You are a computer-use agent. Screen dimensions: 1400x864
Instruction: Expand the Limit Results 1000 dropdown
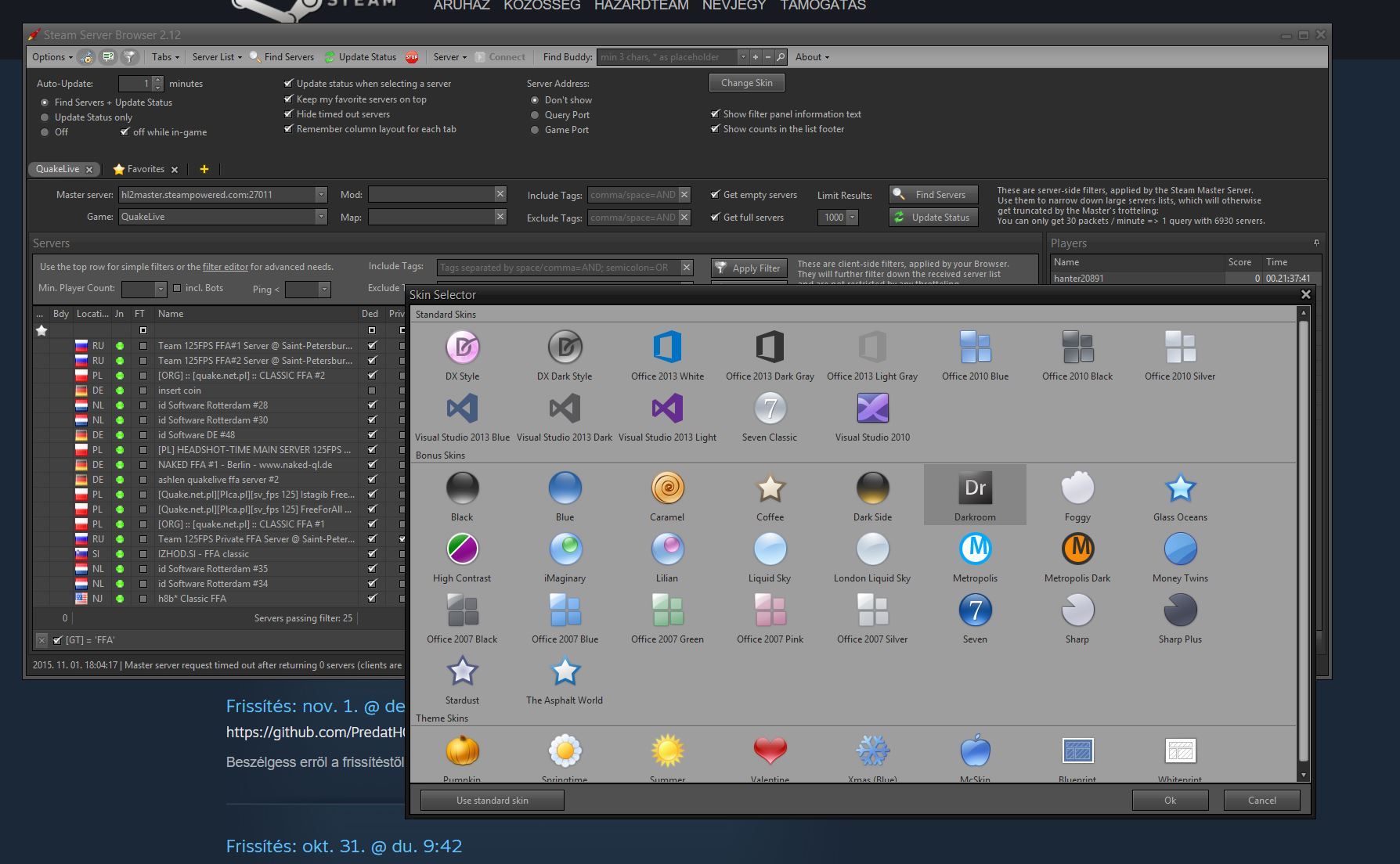853,218
